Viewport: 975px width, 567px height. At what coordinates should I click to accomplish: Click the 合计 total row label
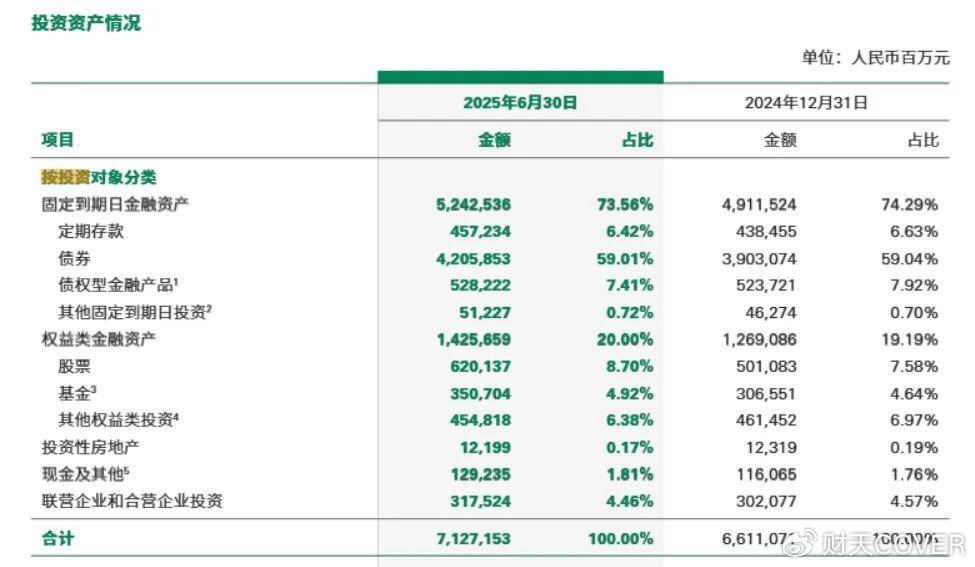point(57,538)
